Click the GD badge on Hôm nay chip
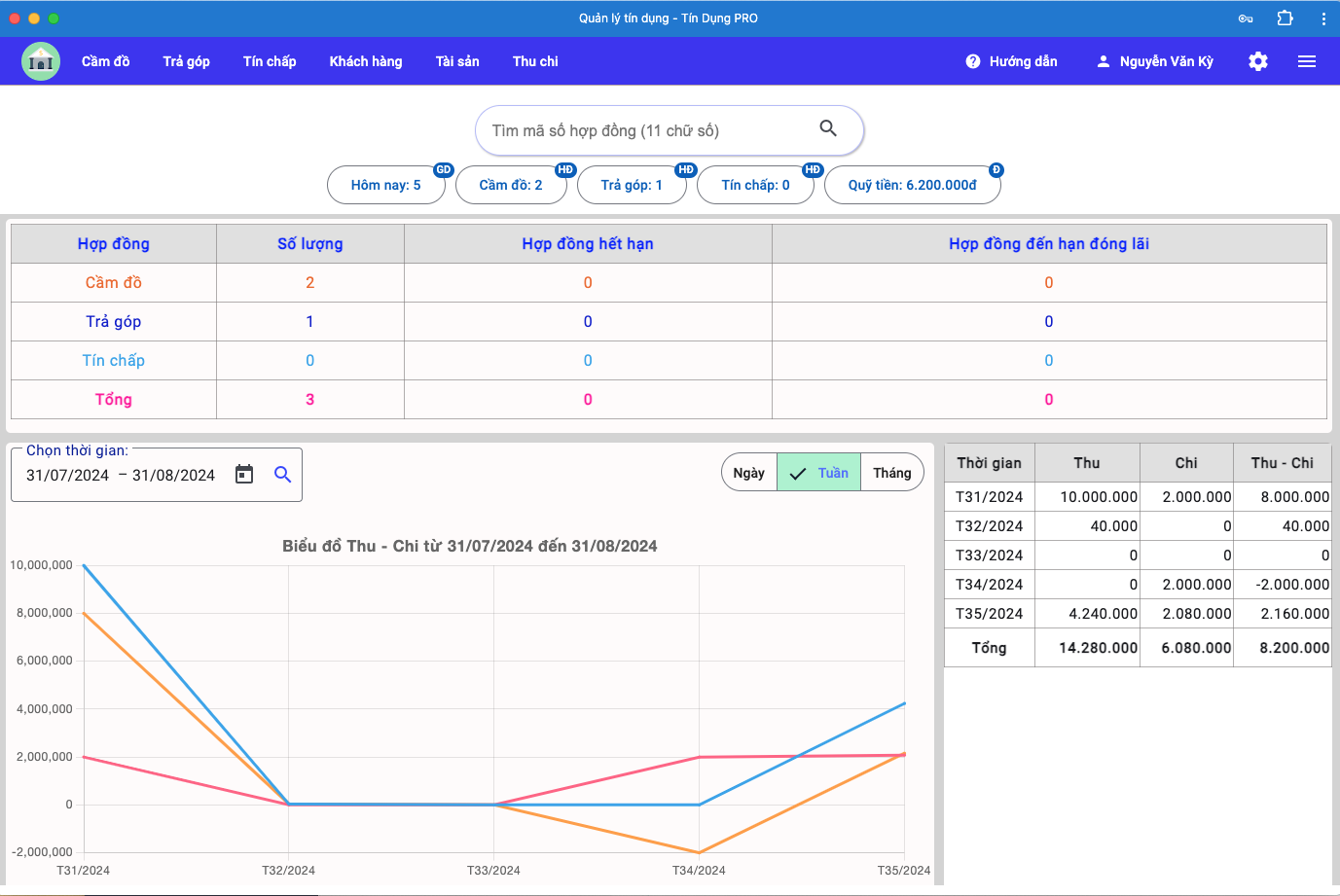The width and height of the screenshot is (1340, 896). (x=444, y=169)
